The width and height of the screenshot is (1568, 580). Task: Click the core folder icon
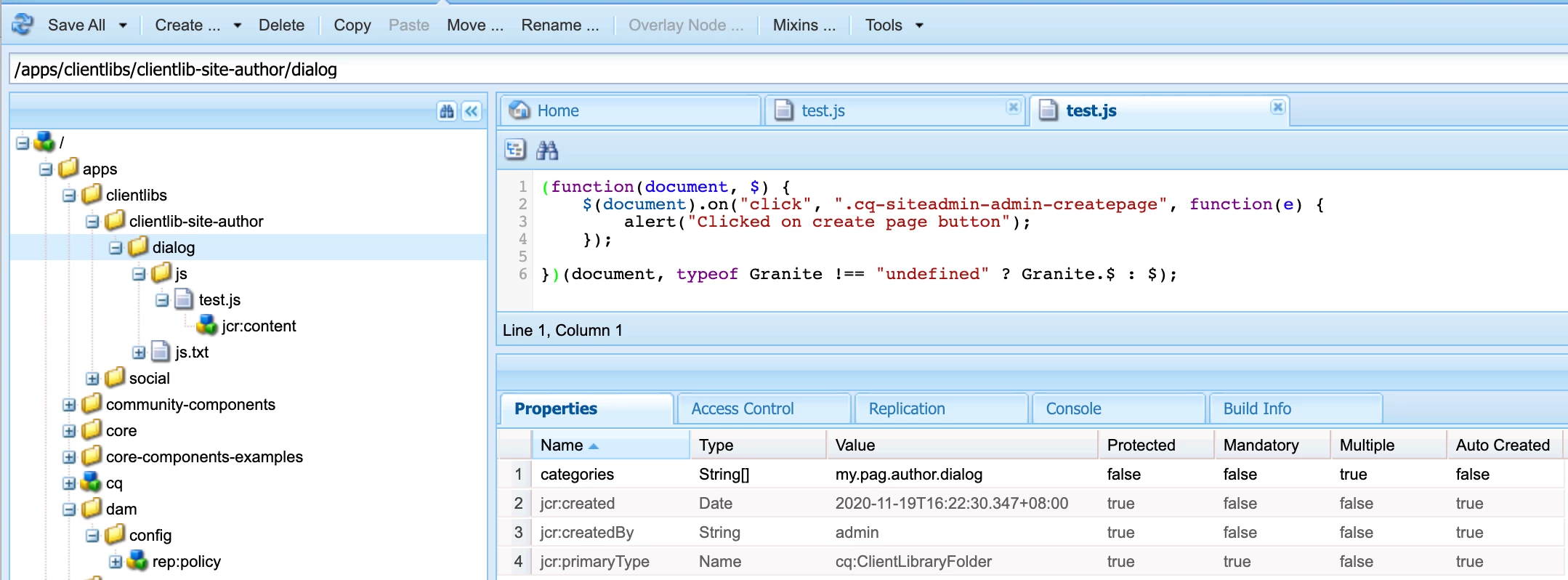tap(92, 430)
